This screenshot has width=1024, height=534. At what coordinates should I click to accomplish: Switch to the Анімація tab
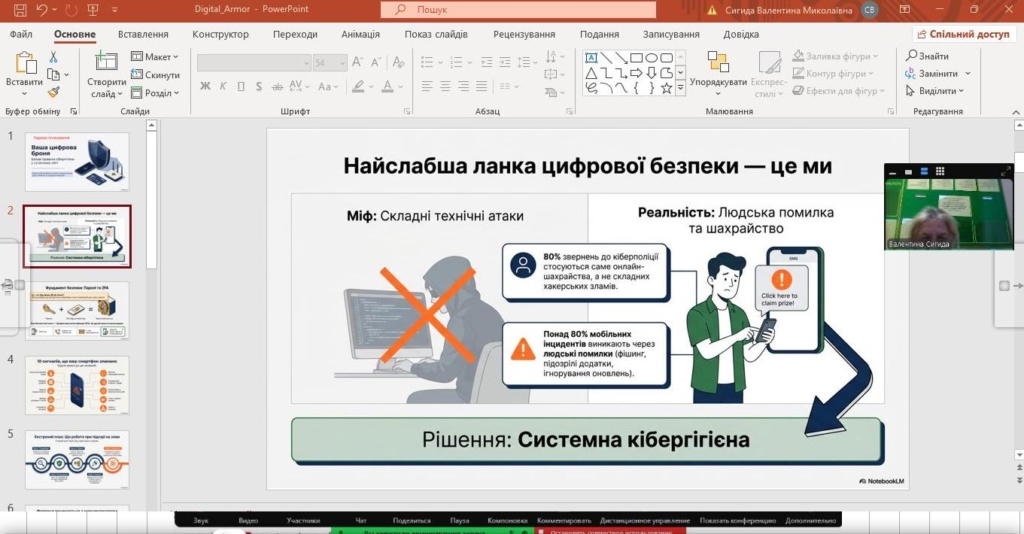point(360,34)
